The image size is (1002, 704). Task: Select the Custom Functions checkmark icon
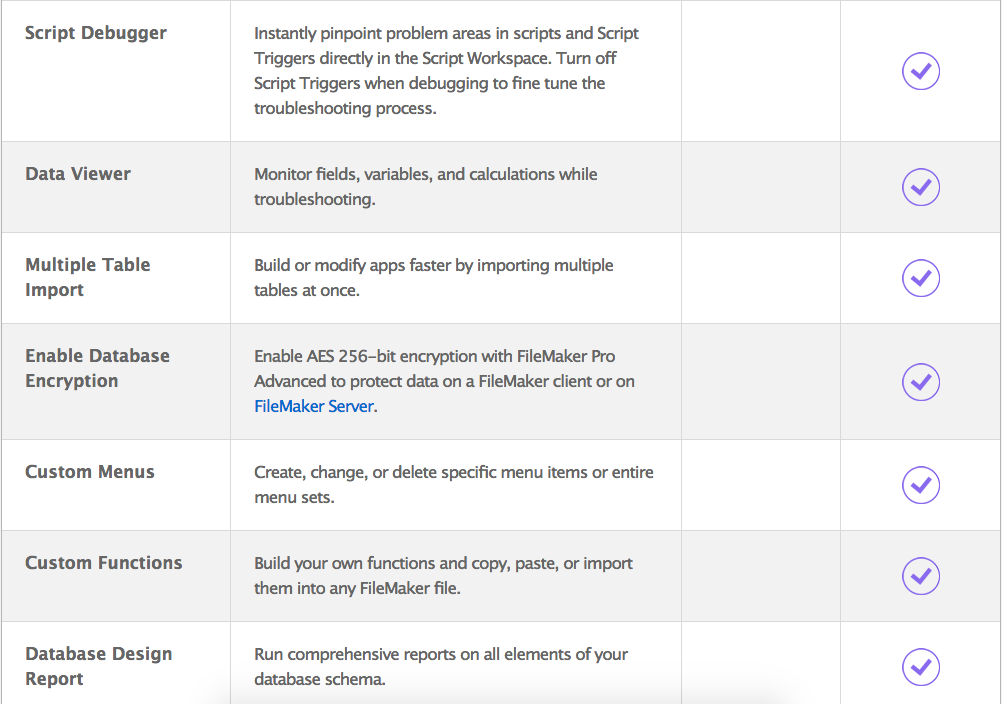[921, 576]
